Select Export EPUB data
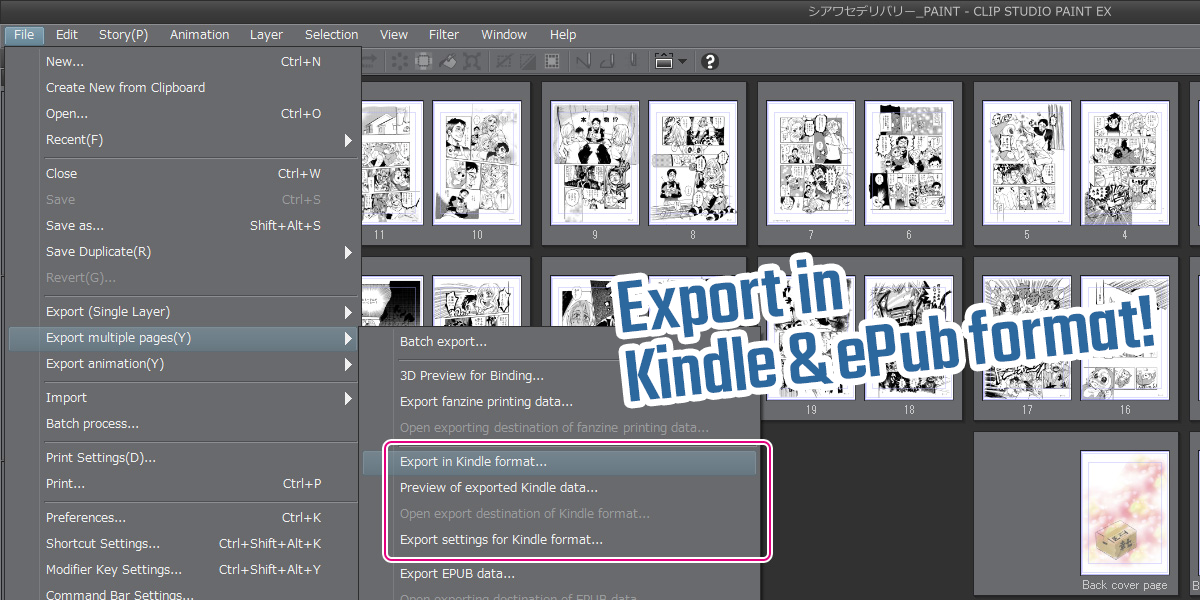Image resolution: width=1200 pixels, height=600 pixels. click(x=457, y=574)
